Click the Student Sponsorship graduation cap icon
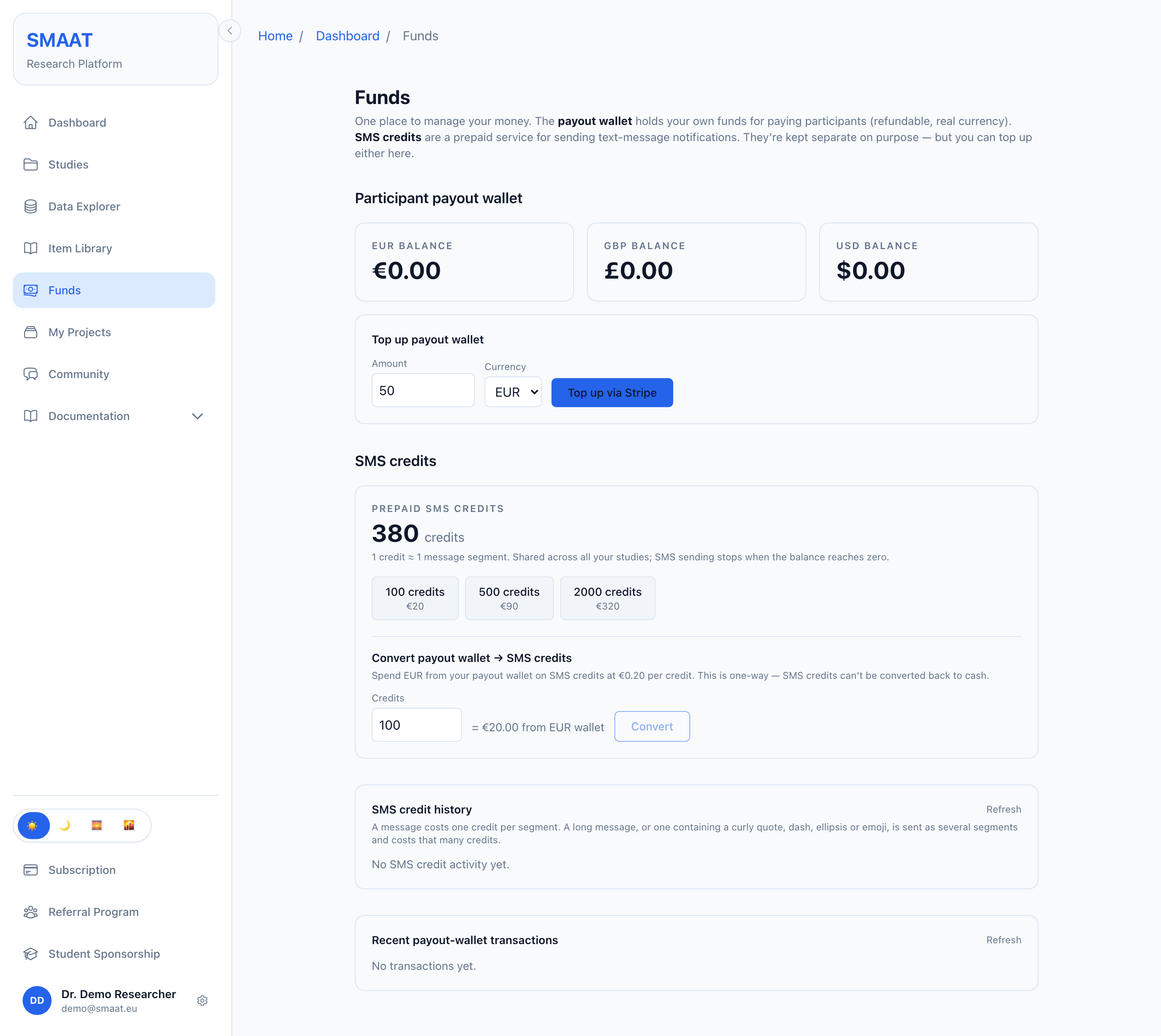The image size is (1161, 1036). click(x=31, y=954)
